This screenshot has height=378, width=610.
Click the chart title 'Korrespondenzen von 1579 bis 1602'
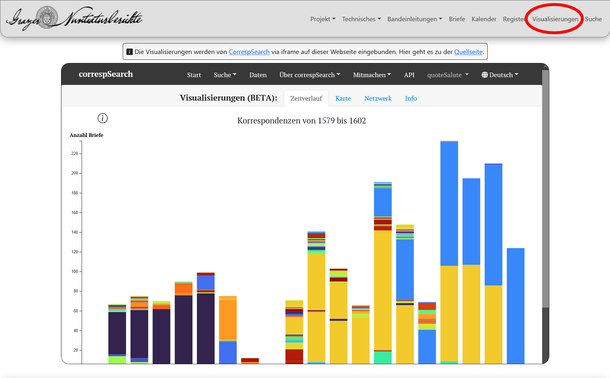(x=301, y=121)
